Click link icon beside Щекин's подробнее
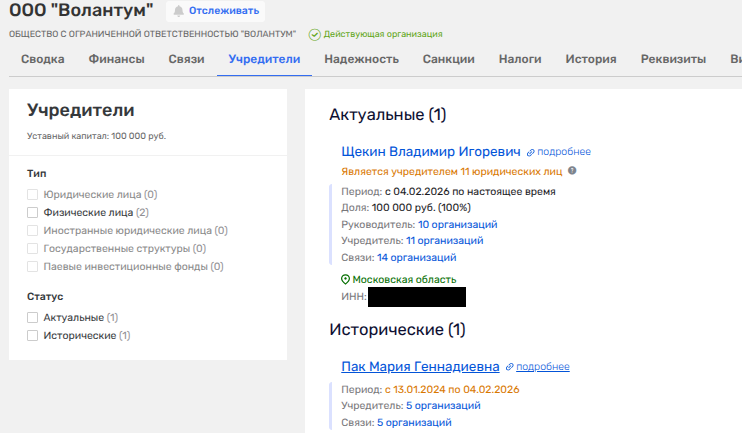Screen dimensions: 742x433 tap(531, 152)
